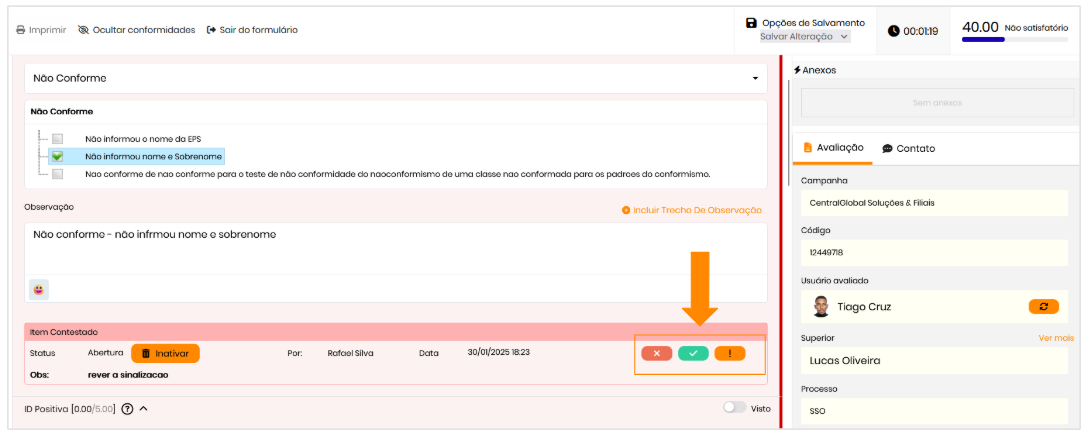Switch to the Contato tab

(908, 148)
